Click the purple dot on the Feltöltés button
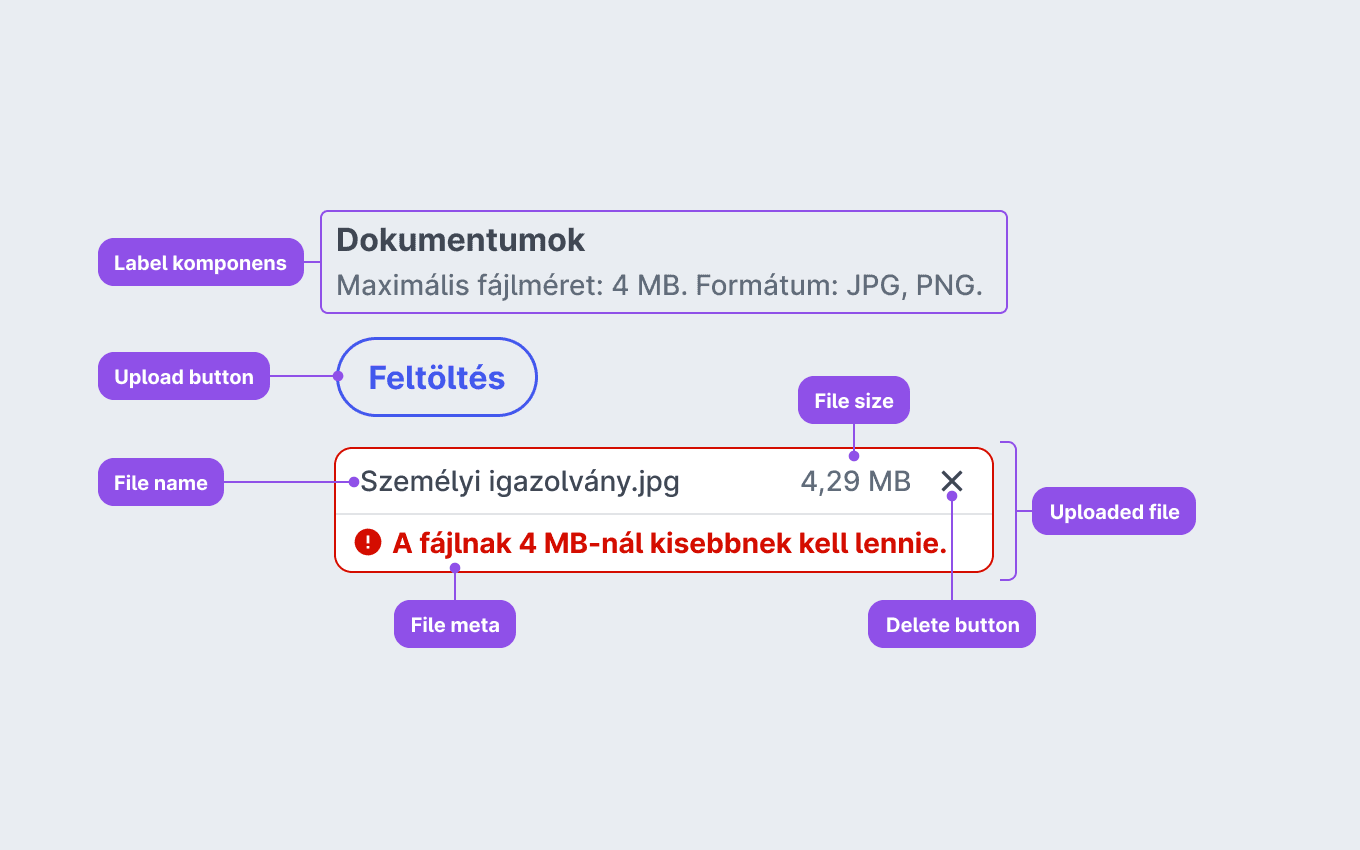 coord(338,377)
